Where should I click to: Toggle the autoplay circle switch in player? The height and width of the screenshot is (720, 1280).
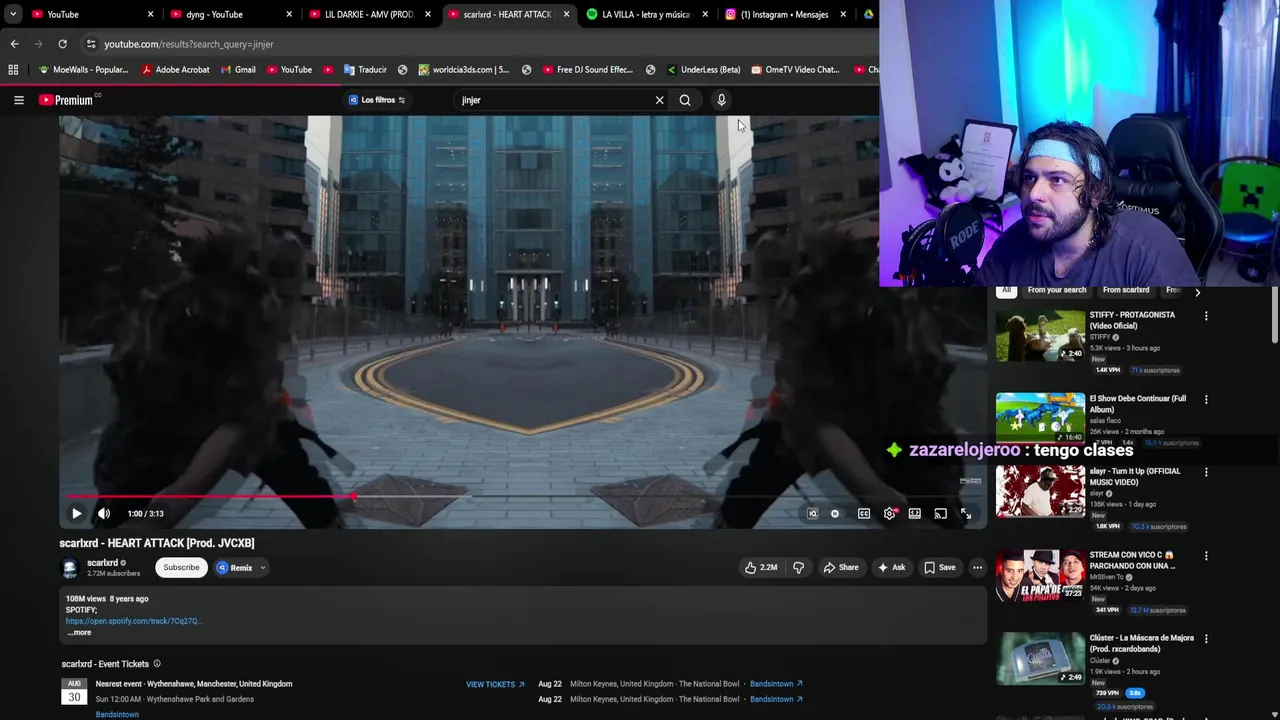point(835,514)
